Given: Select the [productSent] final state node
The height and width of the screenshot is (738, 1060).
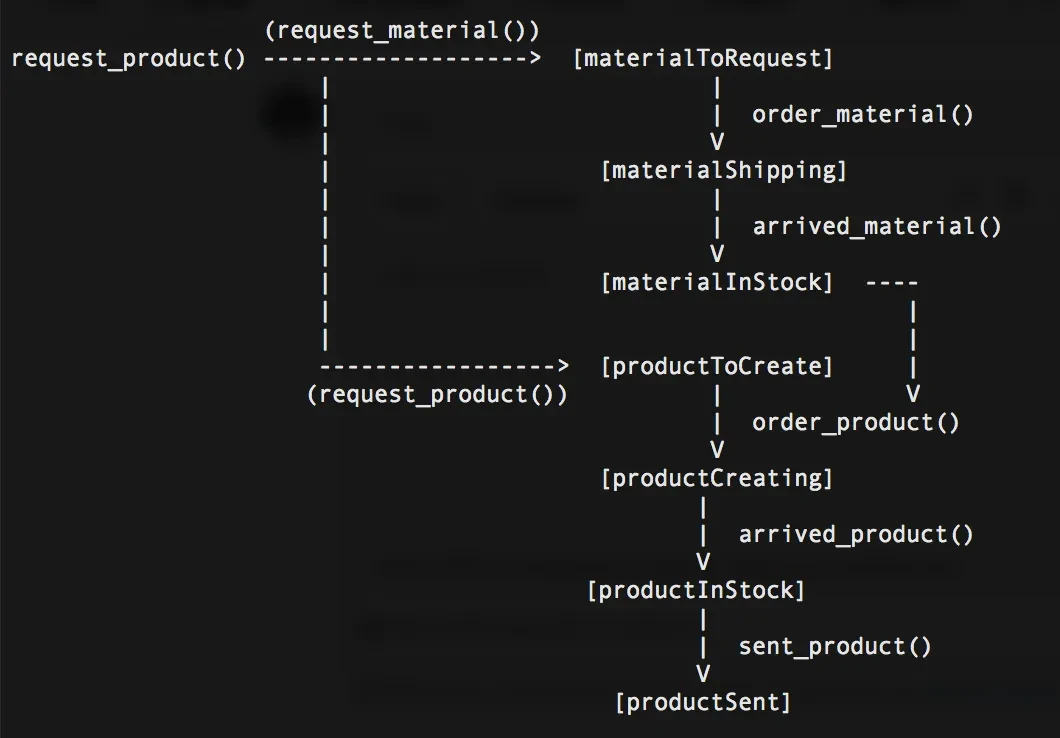Looking at the screenshot, I should 703,702.
